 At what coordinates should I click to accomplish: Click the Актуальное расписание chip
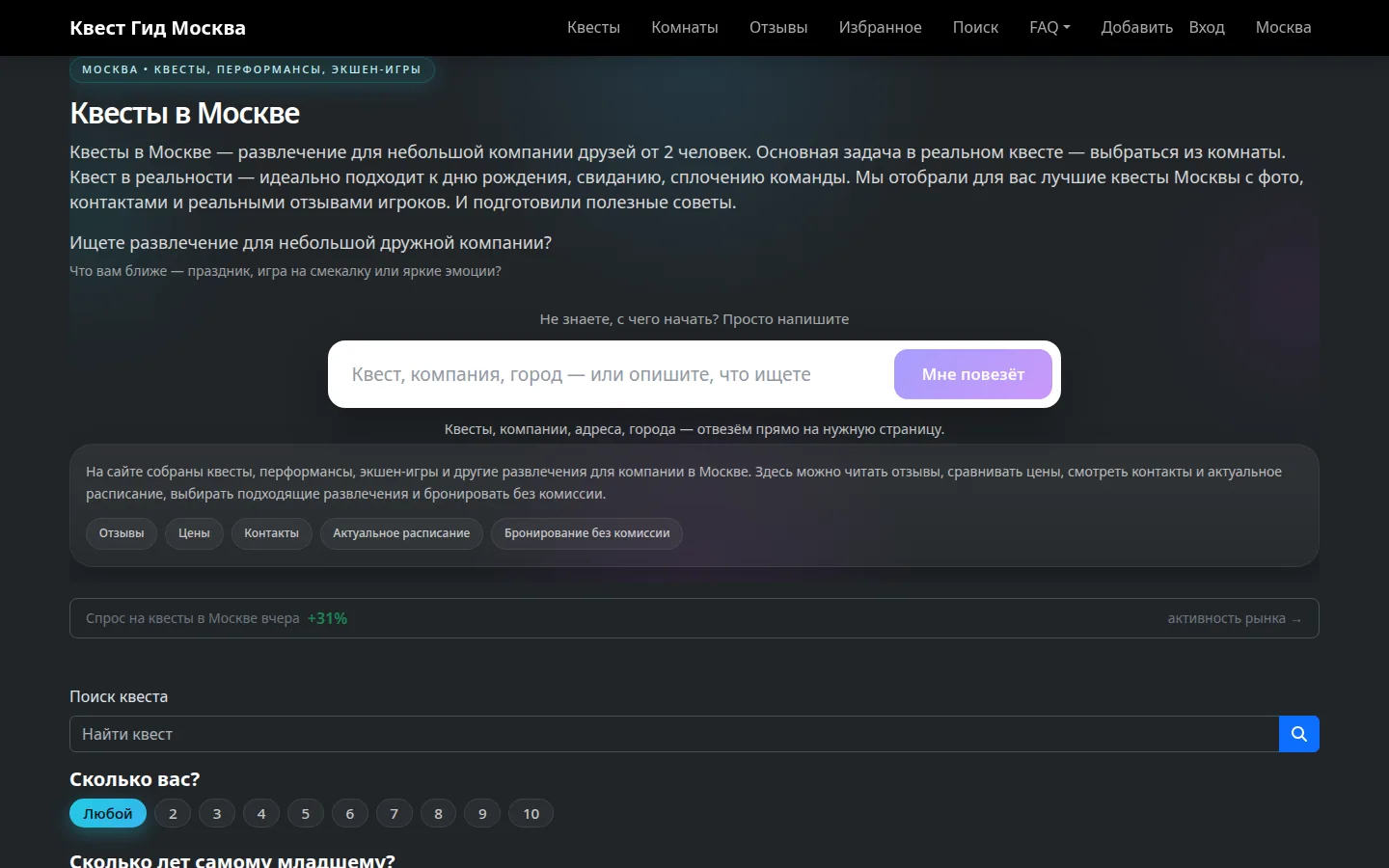pyautogui.click(x=401, y=533)
